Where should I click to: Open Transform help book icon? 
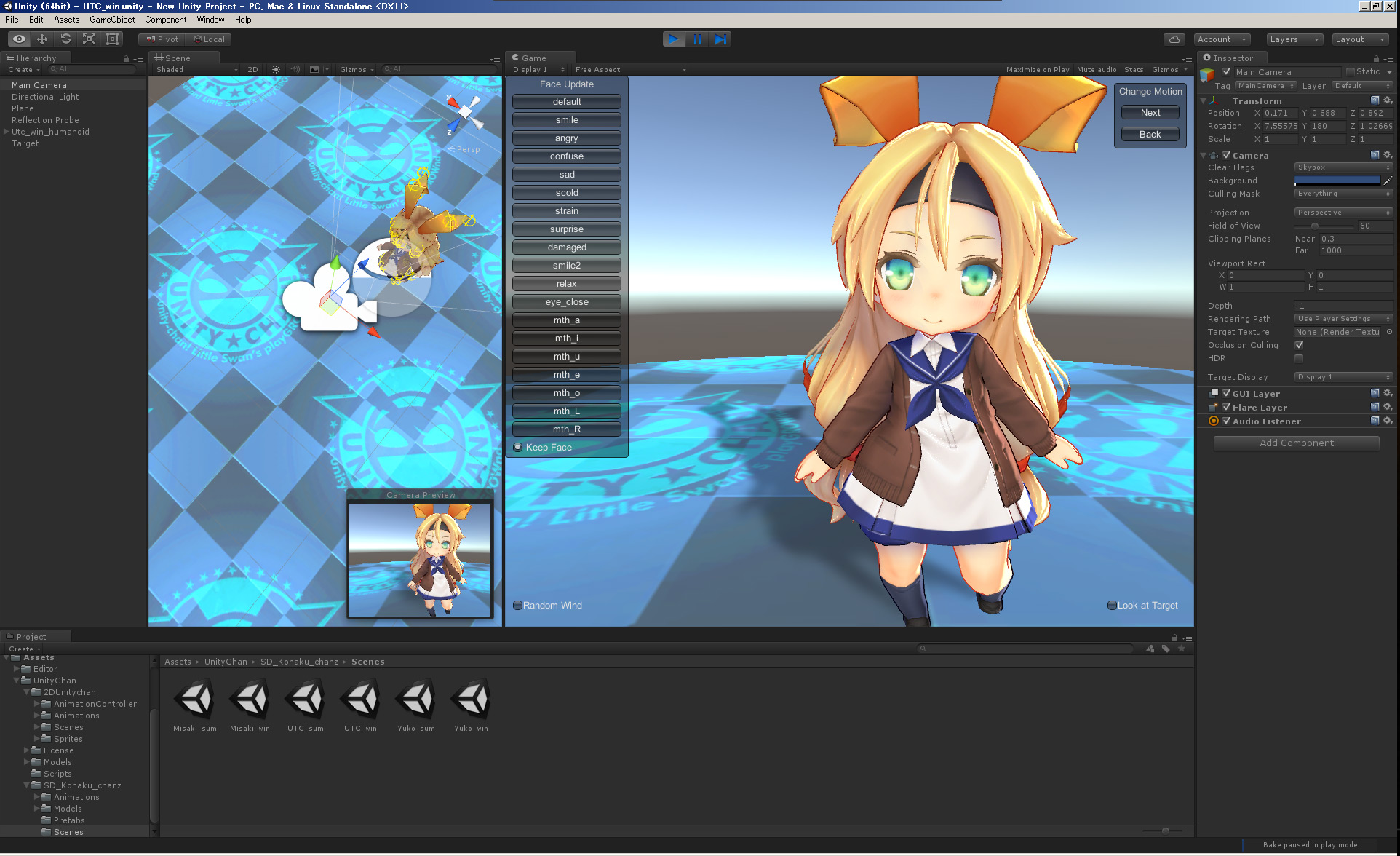tap(1375, 100)
